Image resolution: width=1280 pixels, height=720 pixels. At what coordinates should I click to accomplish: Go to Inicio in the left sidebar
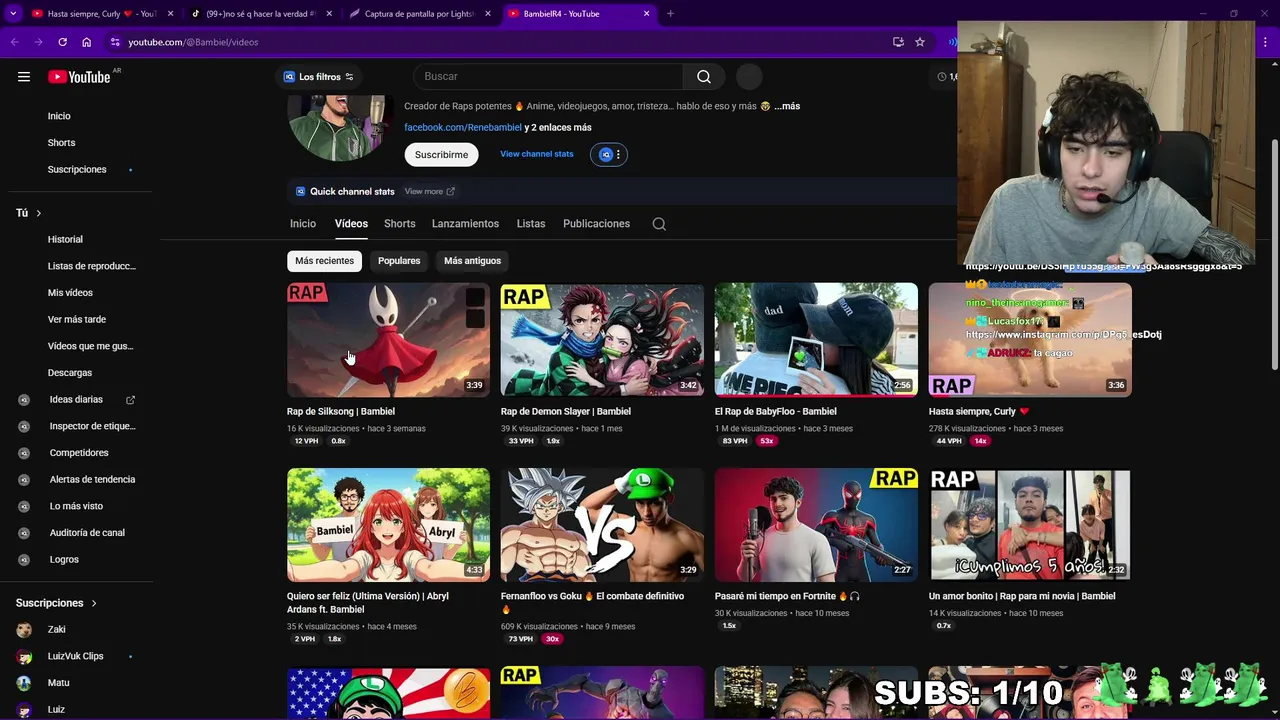[59, 116]
